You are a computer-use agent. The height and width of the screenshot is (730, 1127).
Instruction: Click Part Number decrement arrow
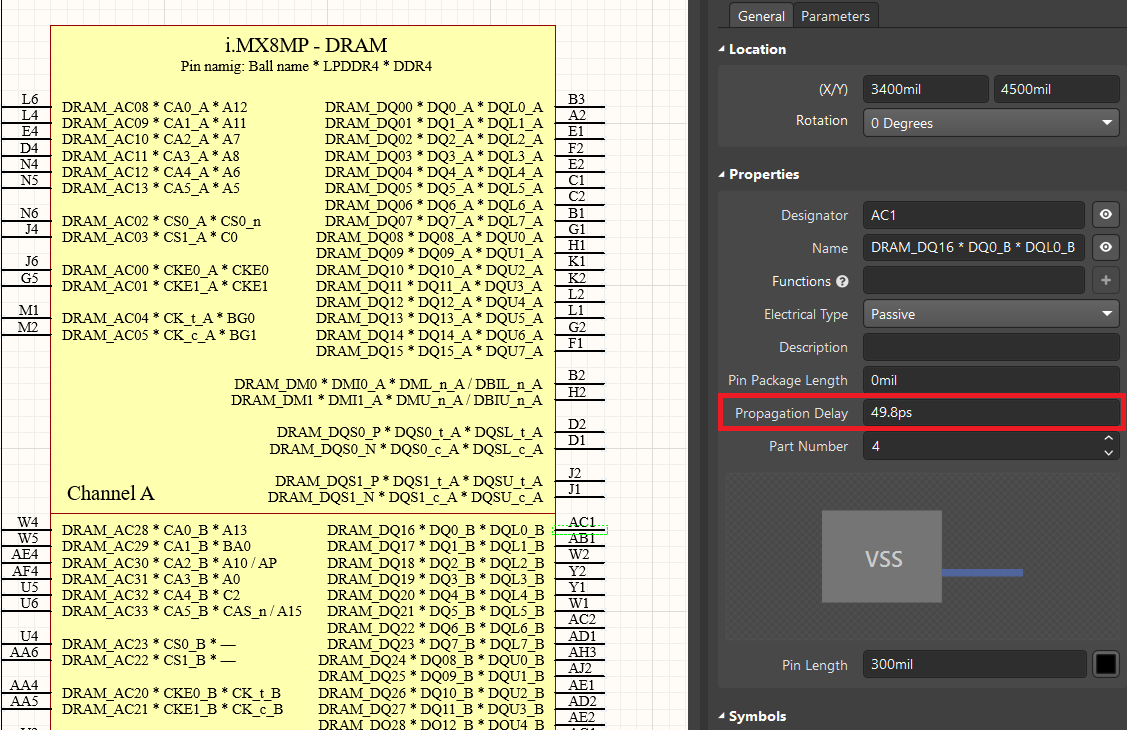1108,453
